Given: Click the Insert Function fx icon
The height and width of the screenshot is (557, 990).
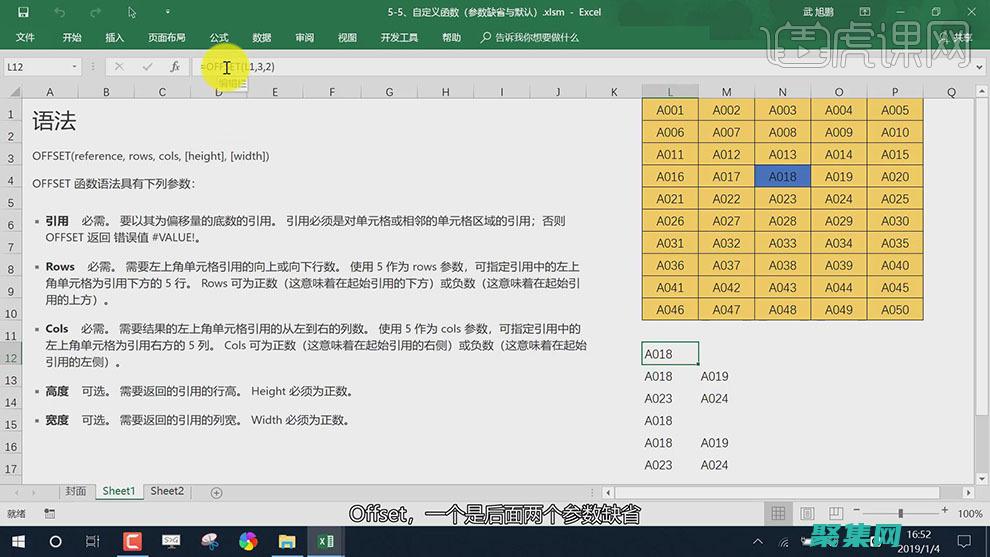Looking at the screenshot, I should (x=175, y=66).
